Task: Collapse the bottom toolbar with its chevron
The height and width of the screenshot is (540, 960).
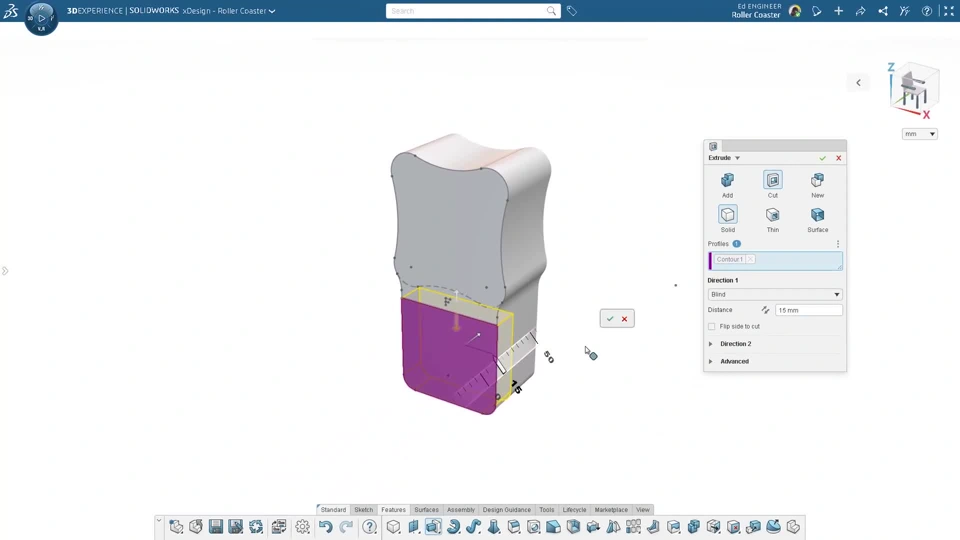Action: click(x=159, y=521)
